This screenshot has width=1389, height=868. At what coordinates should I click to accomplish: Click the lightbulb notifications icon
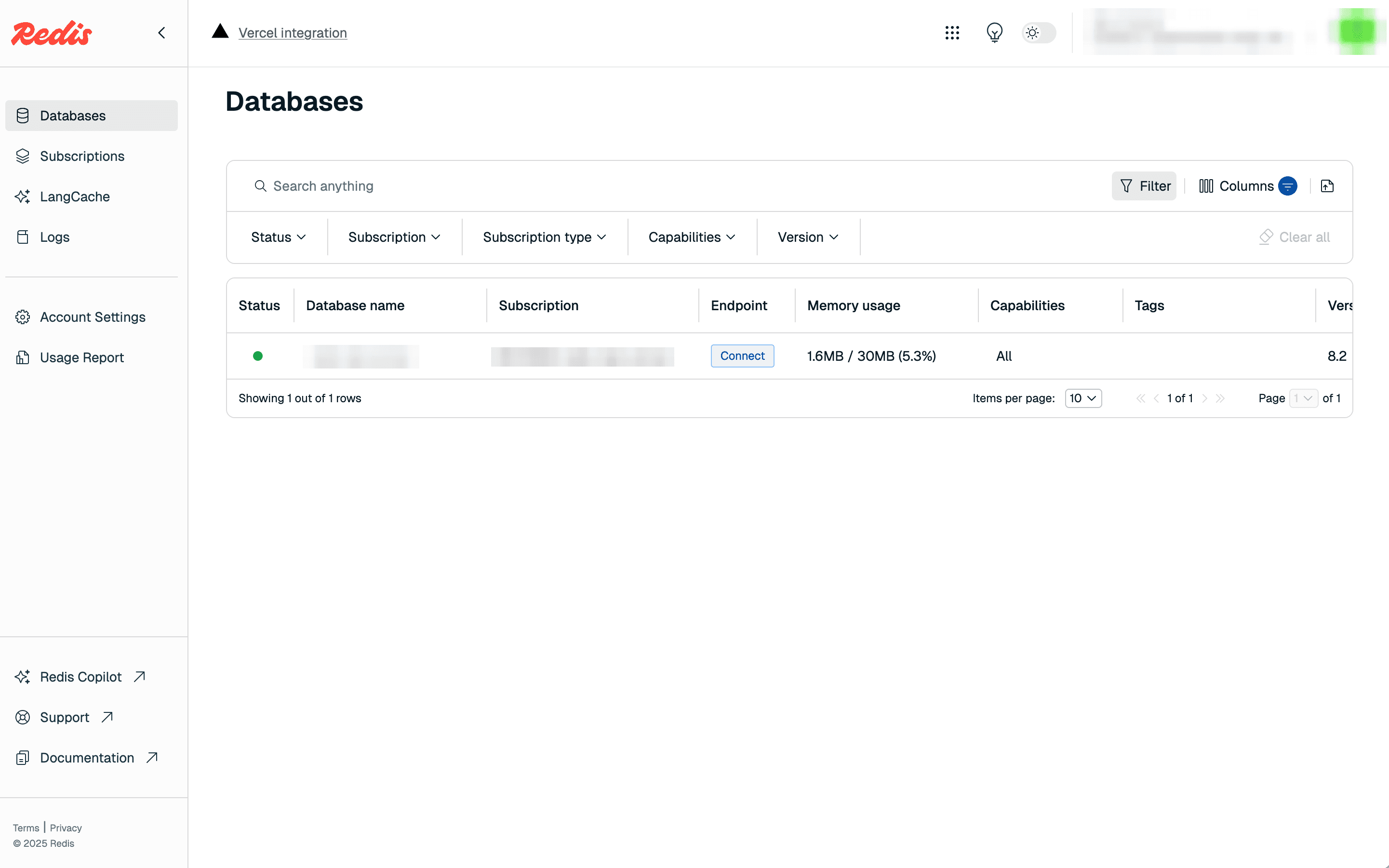(x=994, y=33)
